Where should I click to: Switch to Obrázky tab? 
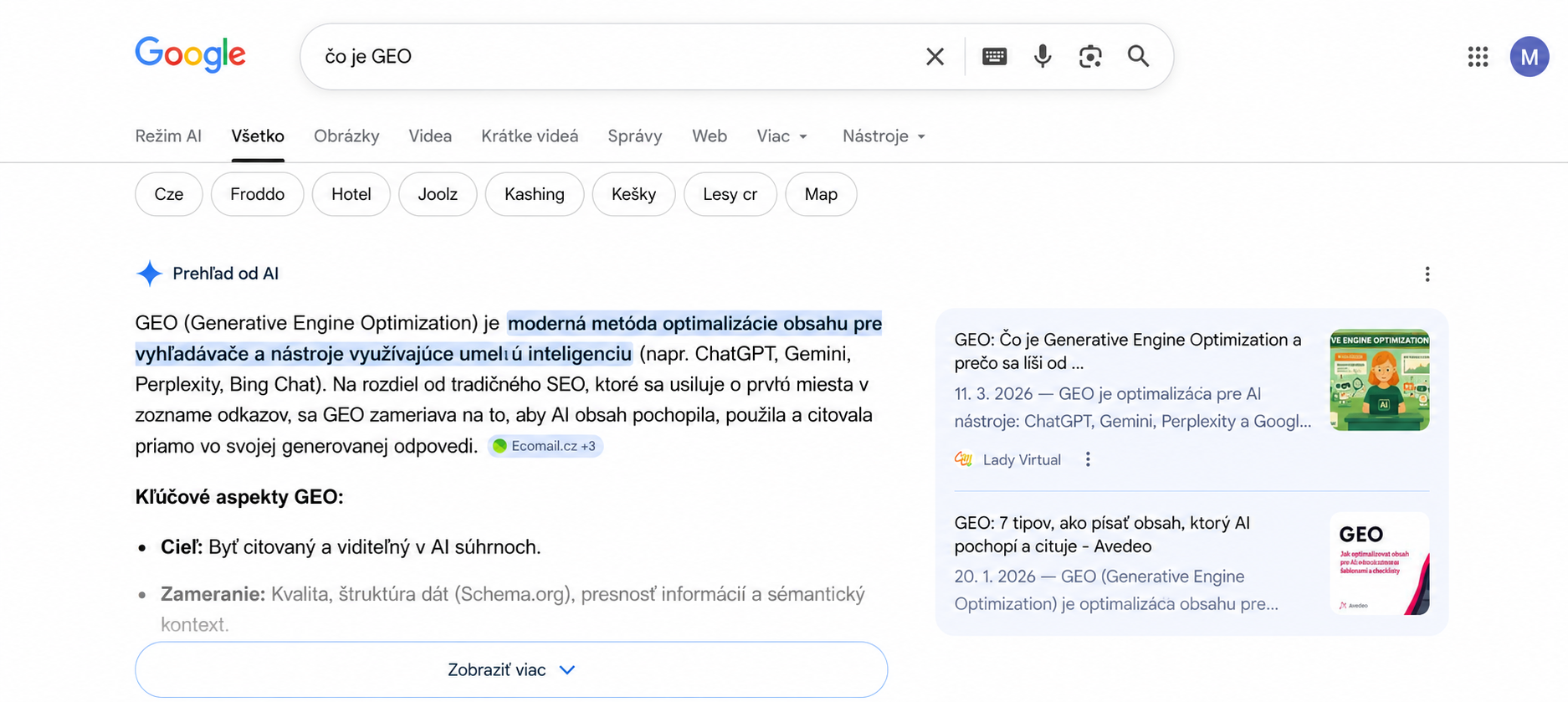point(346,136)
